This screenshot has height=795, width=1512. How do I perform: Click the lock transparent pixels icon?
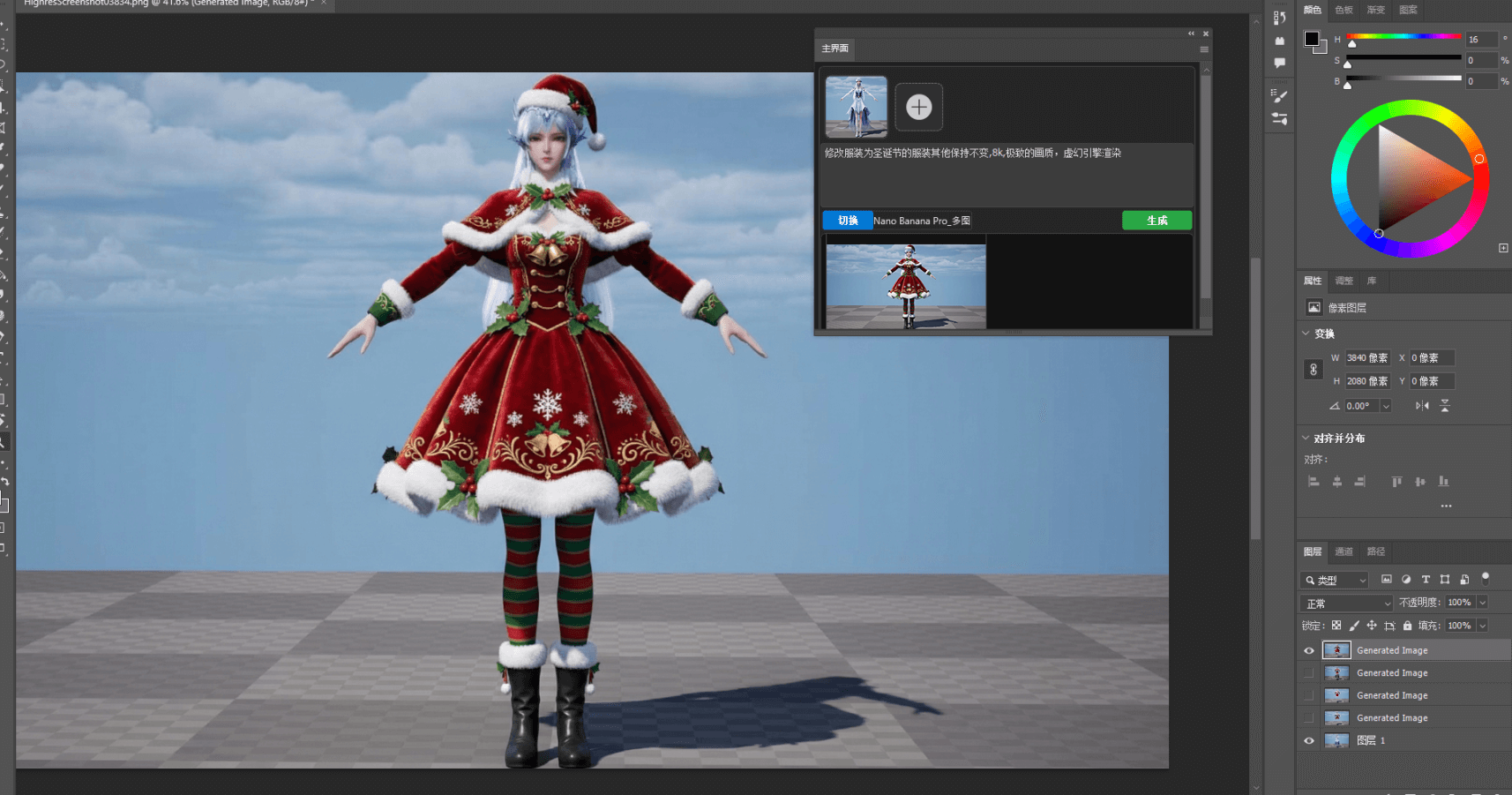1336,626
